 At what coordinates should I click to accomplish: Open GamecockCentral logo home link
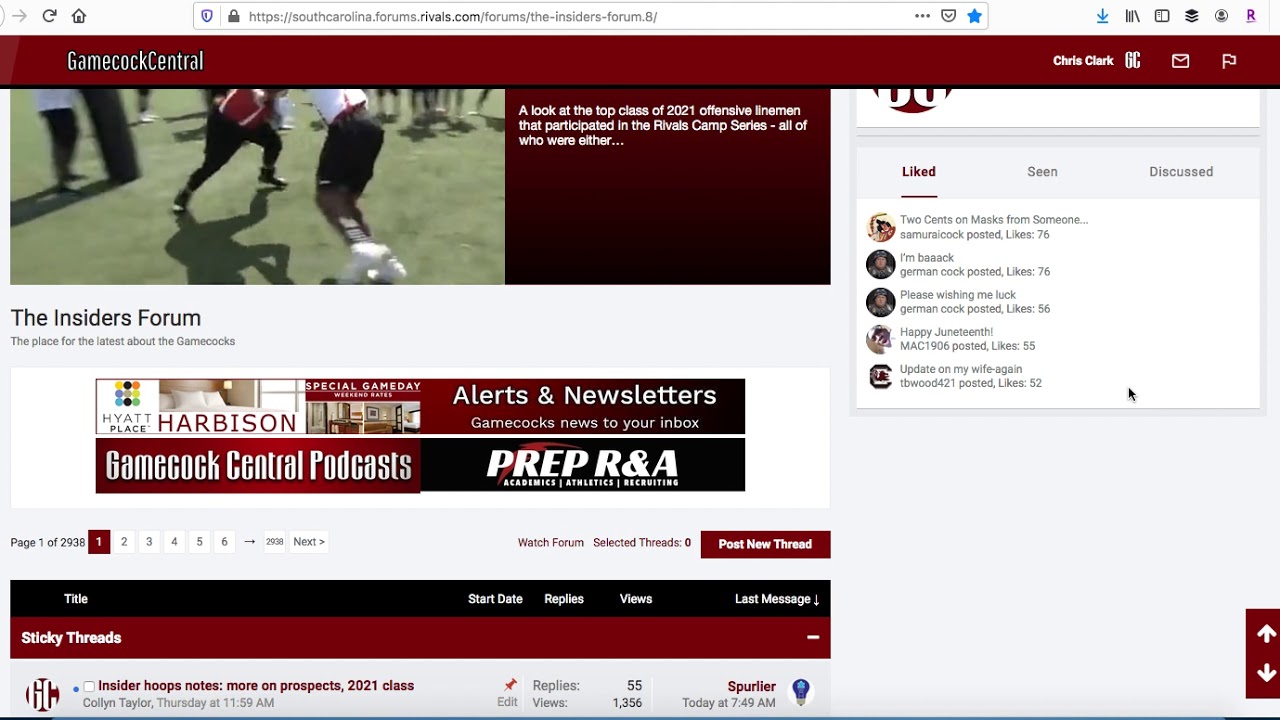135,61
